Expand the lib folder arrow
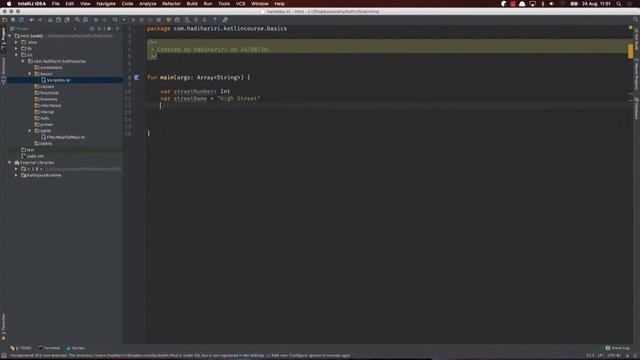The height and width of the screenshot is (360, 640). point(16,49)
